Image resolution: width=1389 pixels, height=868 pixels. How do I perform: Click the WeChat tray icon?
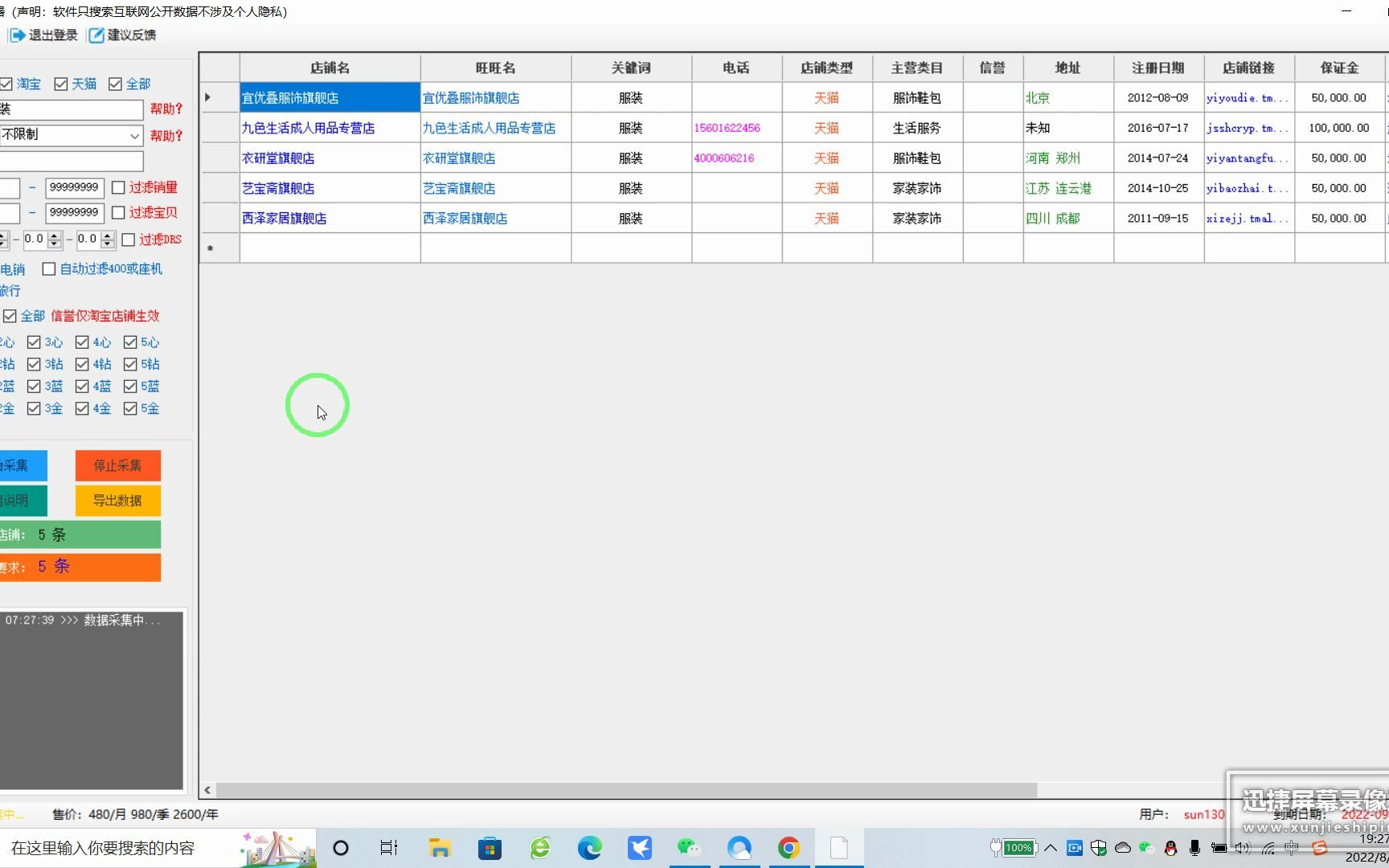pos(1147,848)
